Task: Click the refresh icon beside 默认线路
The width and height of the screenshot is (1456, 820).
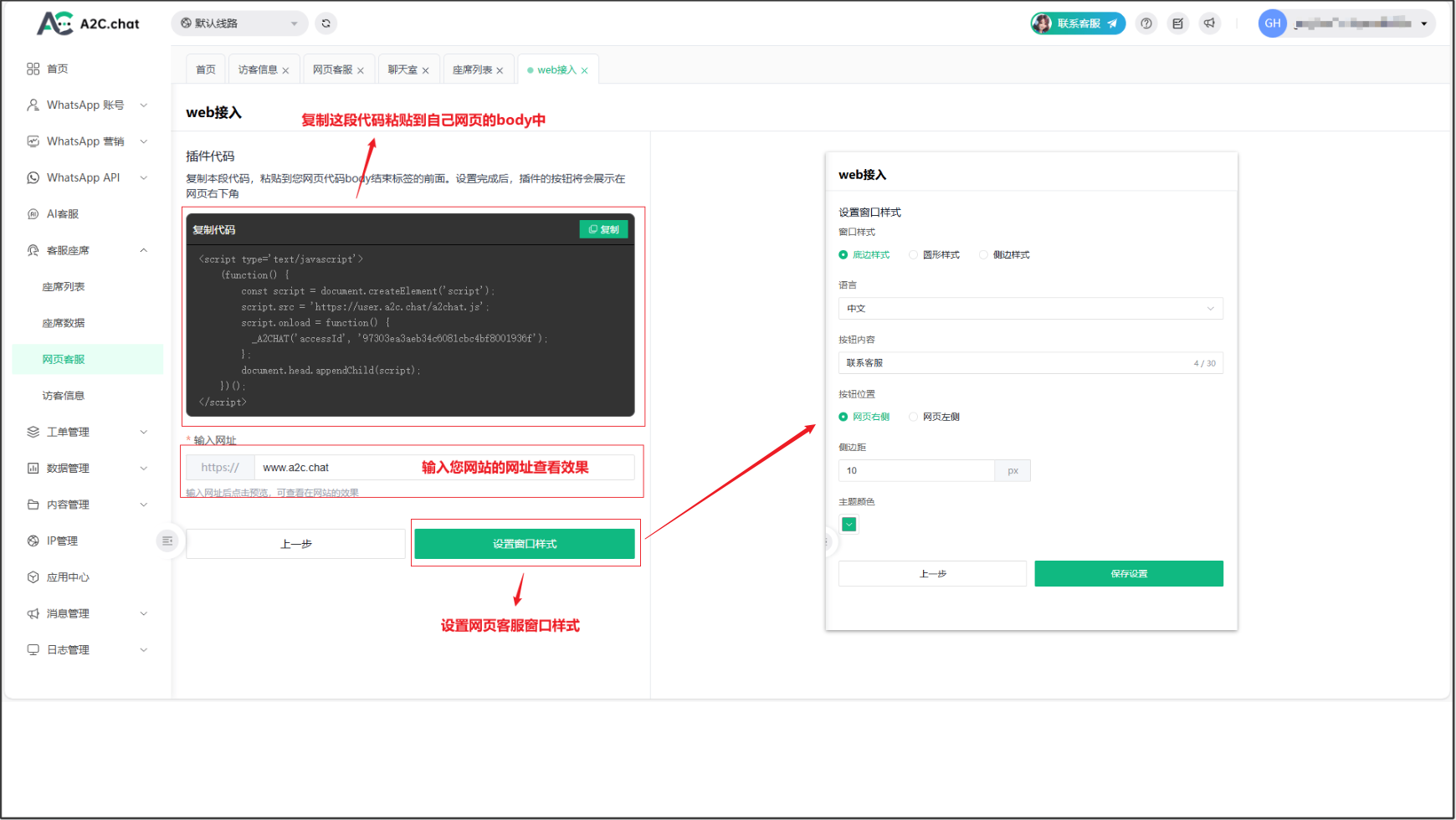Action: pos(326,23)
